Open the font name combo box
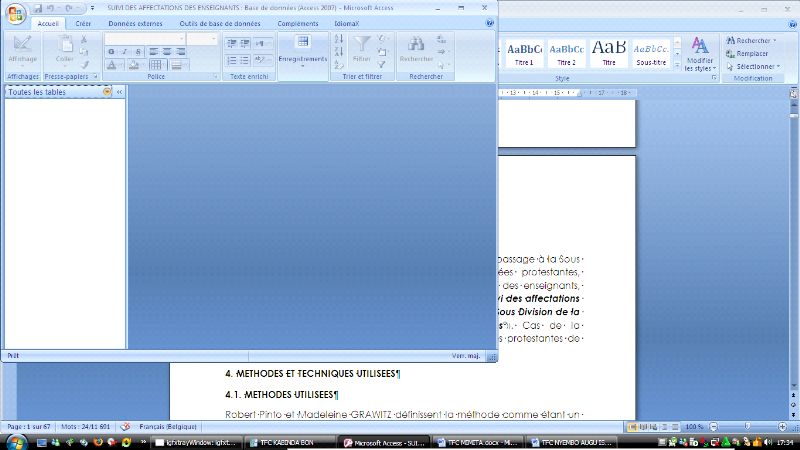Viewport: 800px width, 450px height. pyautogui.click(x=145, y=39)
